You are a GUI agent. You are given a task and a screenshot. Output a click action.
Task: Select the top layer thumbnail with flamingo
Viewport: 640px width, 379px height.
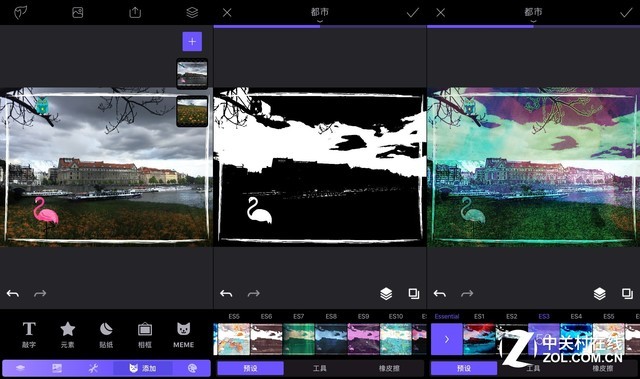coord(192,73)
